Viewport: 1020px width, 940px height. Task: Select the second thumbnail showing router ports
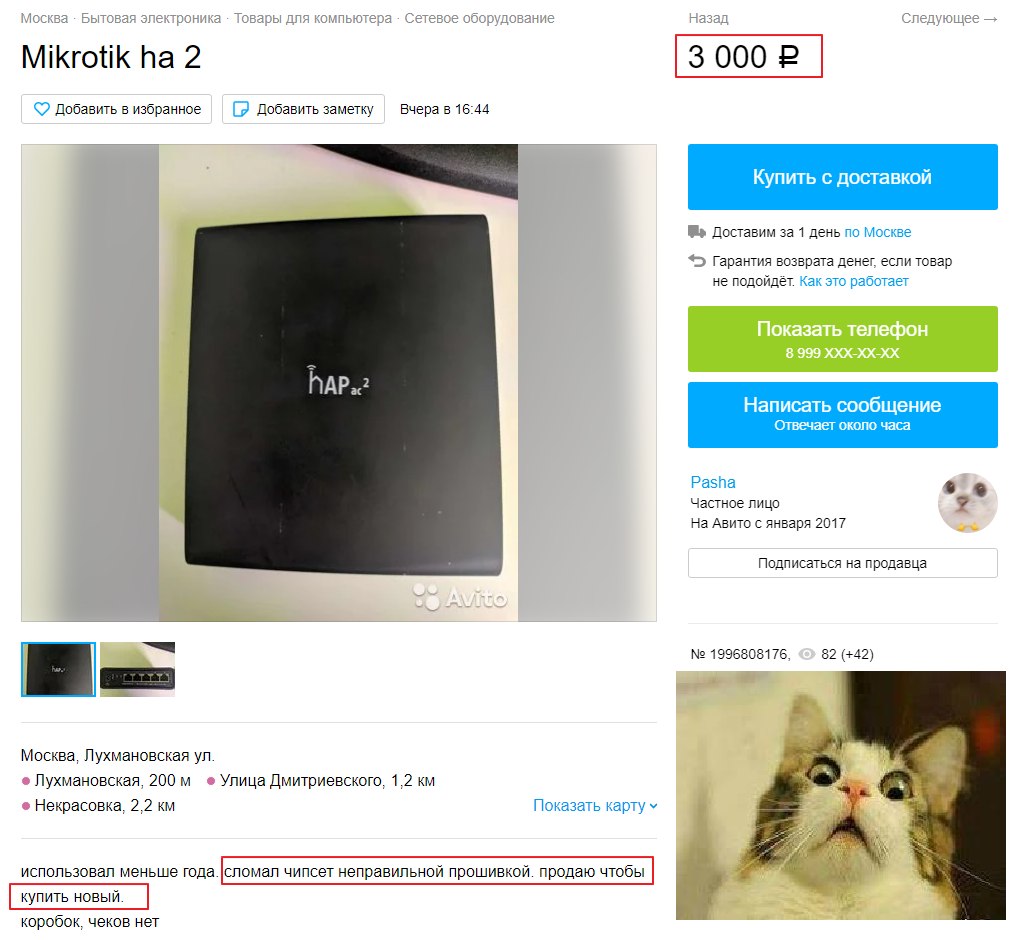[x=137, y=669]
